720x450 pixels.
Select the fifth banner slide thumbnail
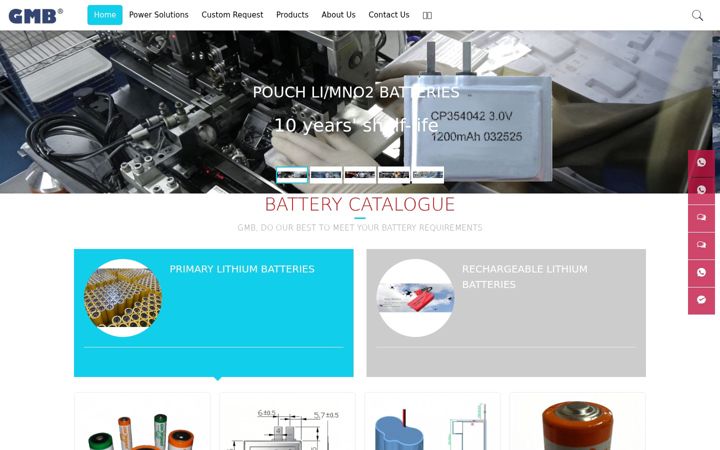click(x=428, y=175)
